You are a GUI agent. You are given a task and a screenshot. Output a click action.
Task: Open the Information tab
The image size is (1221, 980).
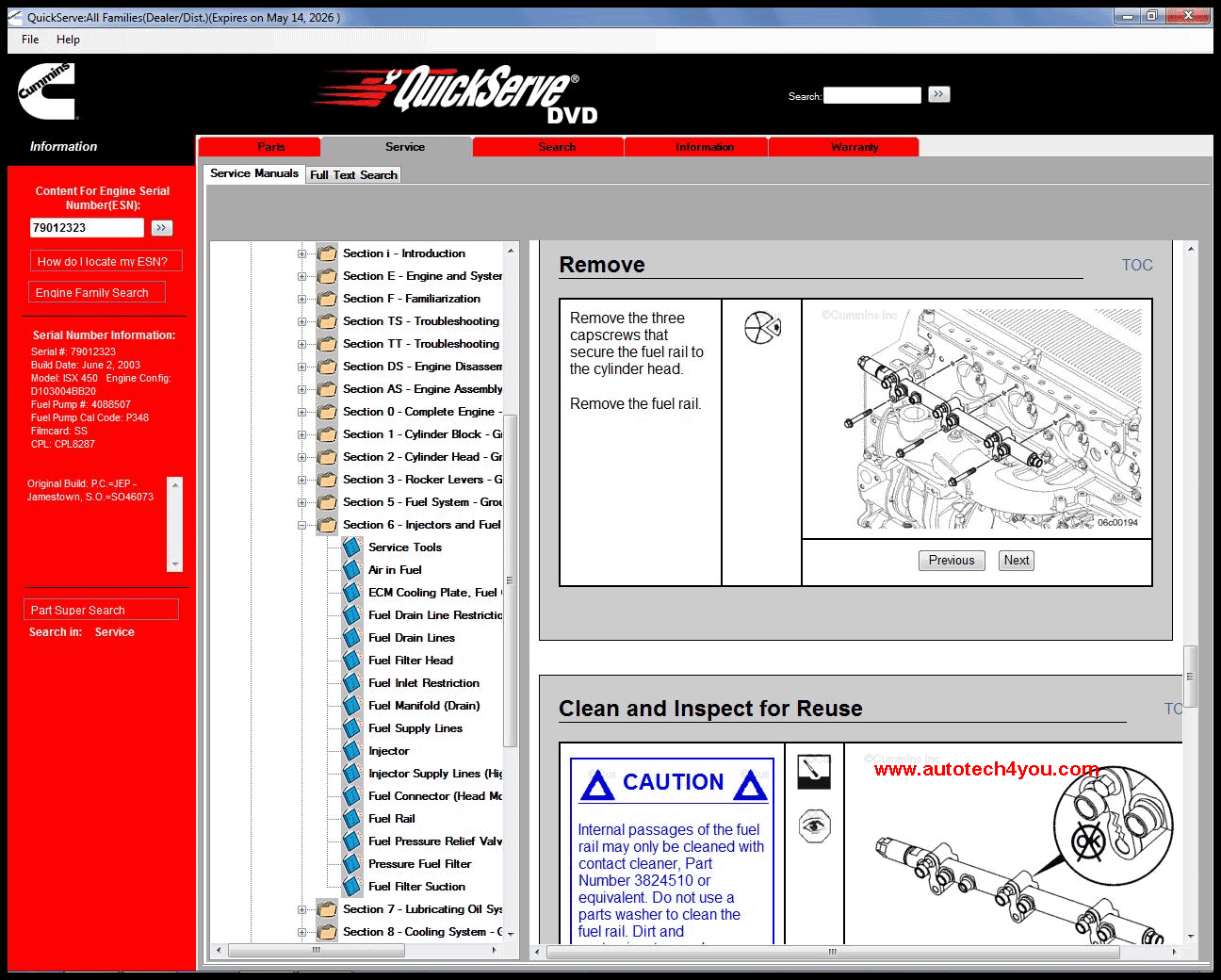click(x=696, y=147)
